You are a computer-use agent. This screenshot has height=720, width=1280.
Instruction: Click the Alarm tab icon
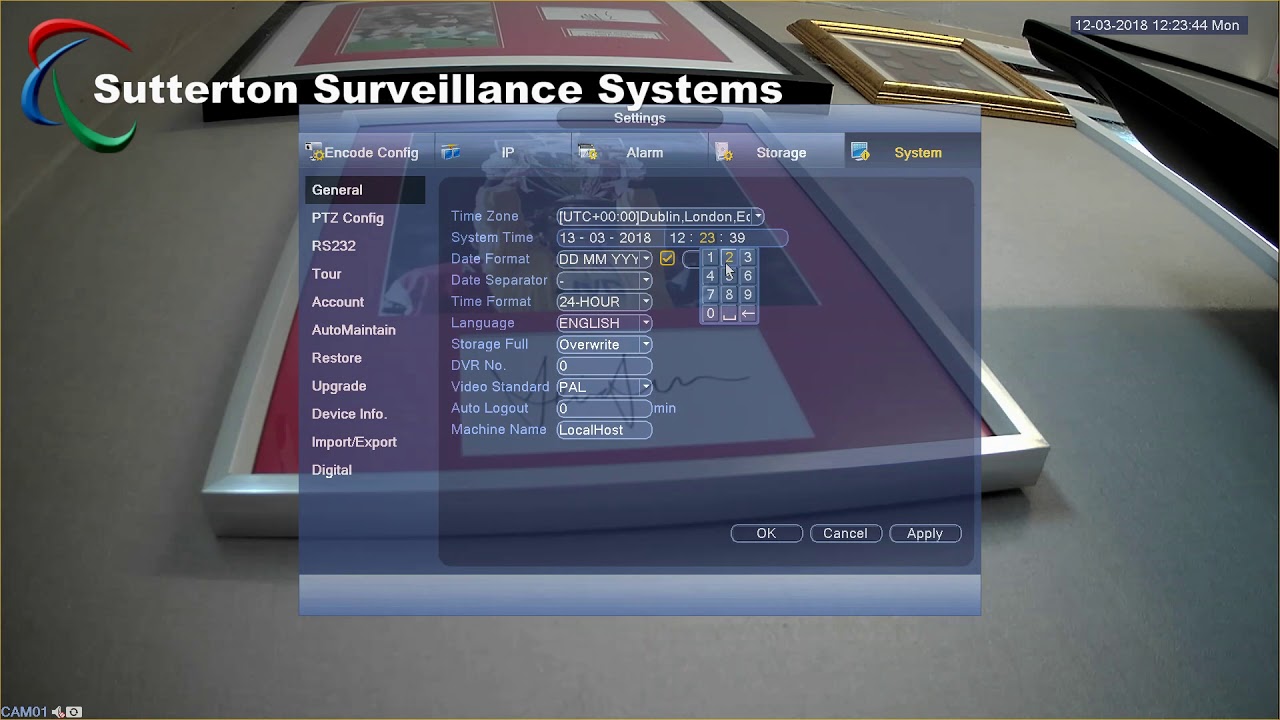pos(588,152)
